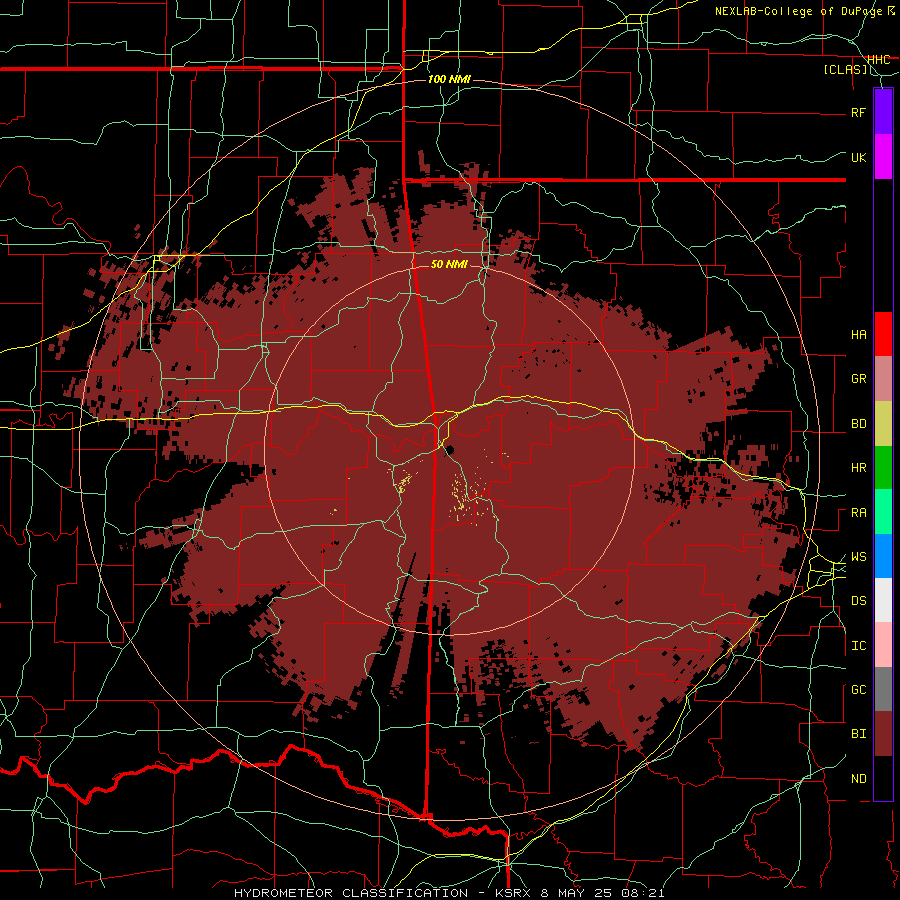
Task: Click the RF purple legend color swatch
Action: tap(883, 112)
